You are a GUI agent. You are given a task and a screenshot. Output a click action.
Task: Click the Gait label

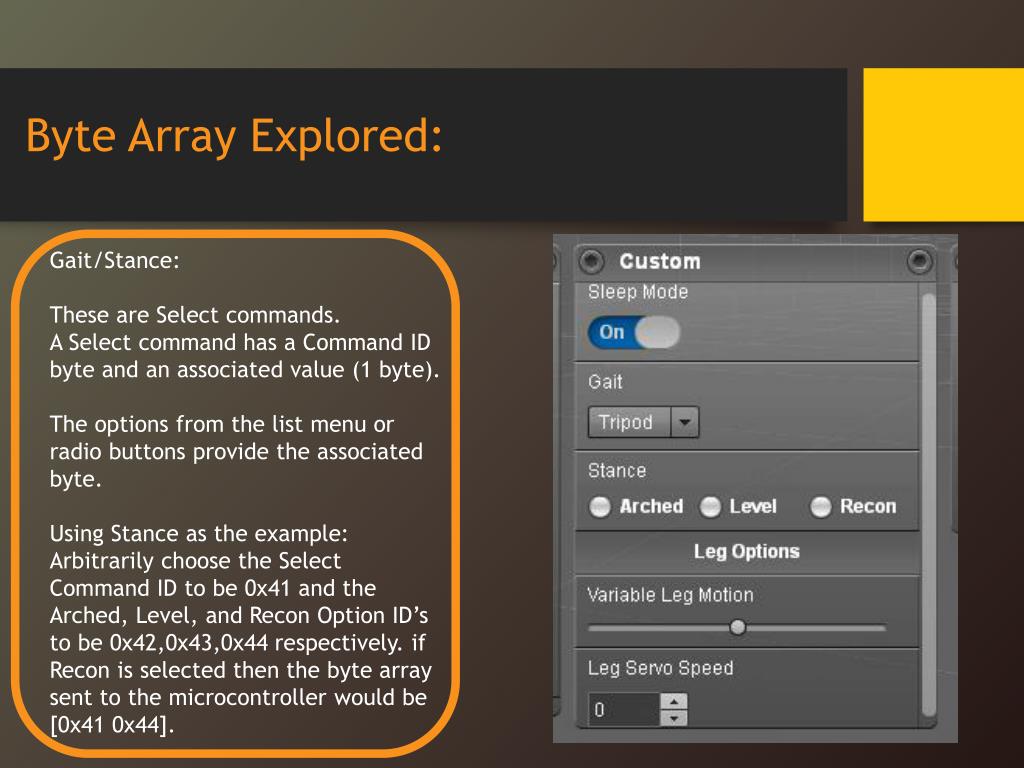pyautogui.click(x=605, y=381)
